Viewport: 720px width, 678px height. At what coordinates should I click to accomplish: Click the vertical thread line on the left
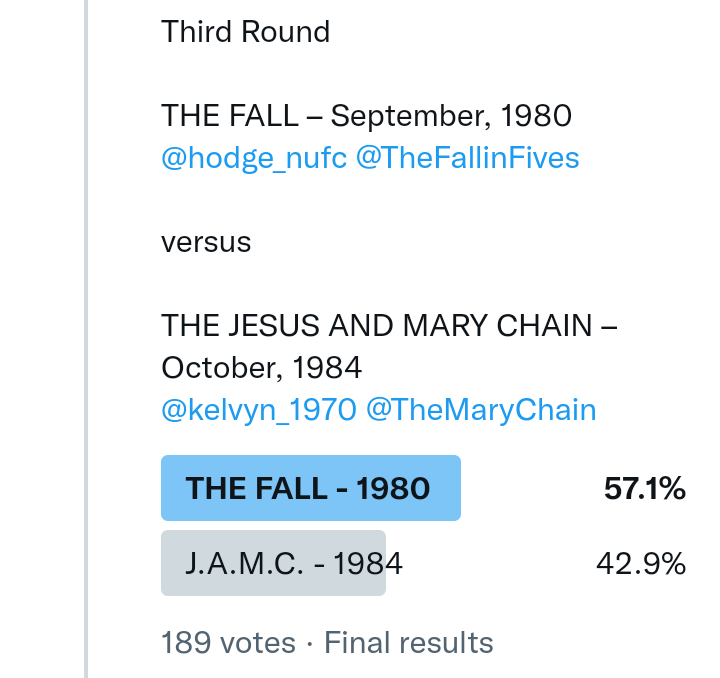86,340
